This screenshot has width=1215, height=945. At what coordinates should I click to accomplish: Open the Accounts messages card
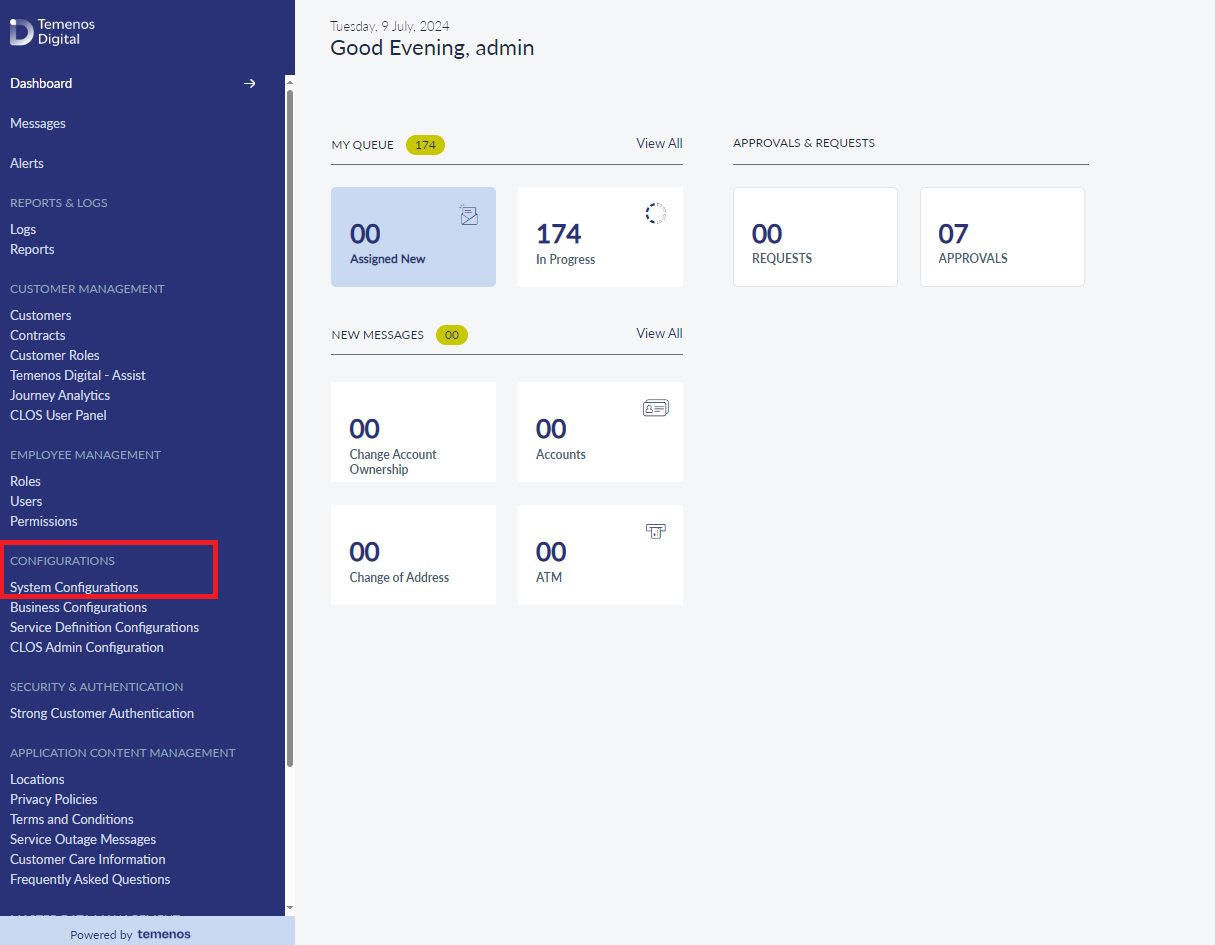click(600, 432)
